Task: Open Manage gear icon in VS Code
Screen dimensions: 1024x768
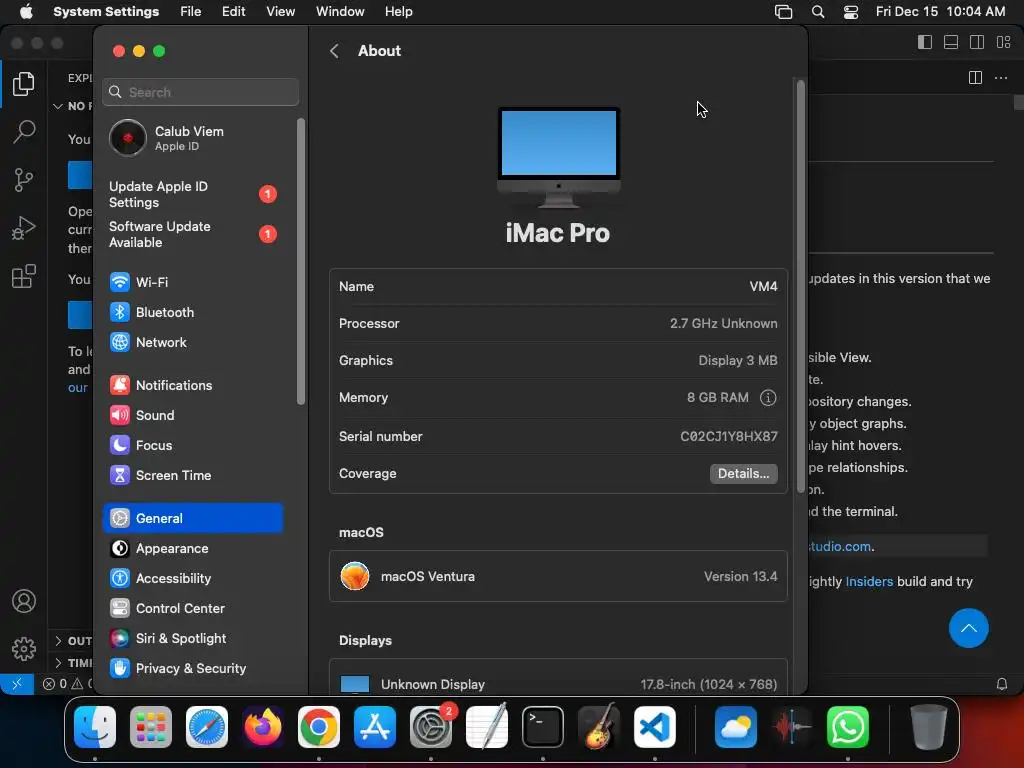Action: click(x=24, y=648)
